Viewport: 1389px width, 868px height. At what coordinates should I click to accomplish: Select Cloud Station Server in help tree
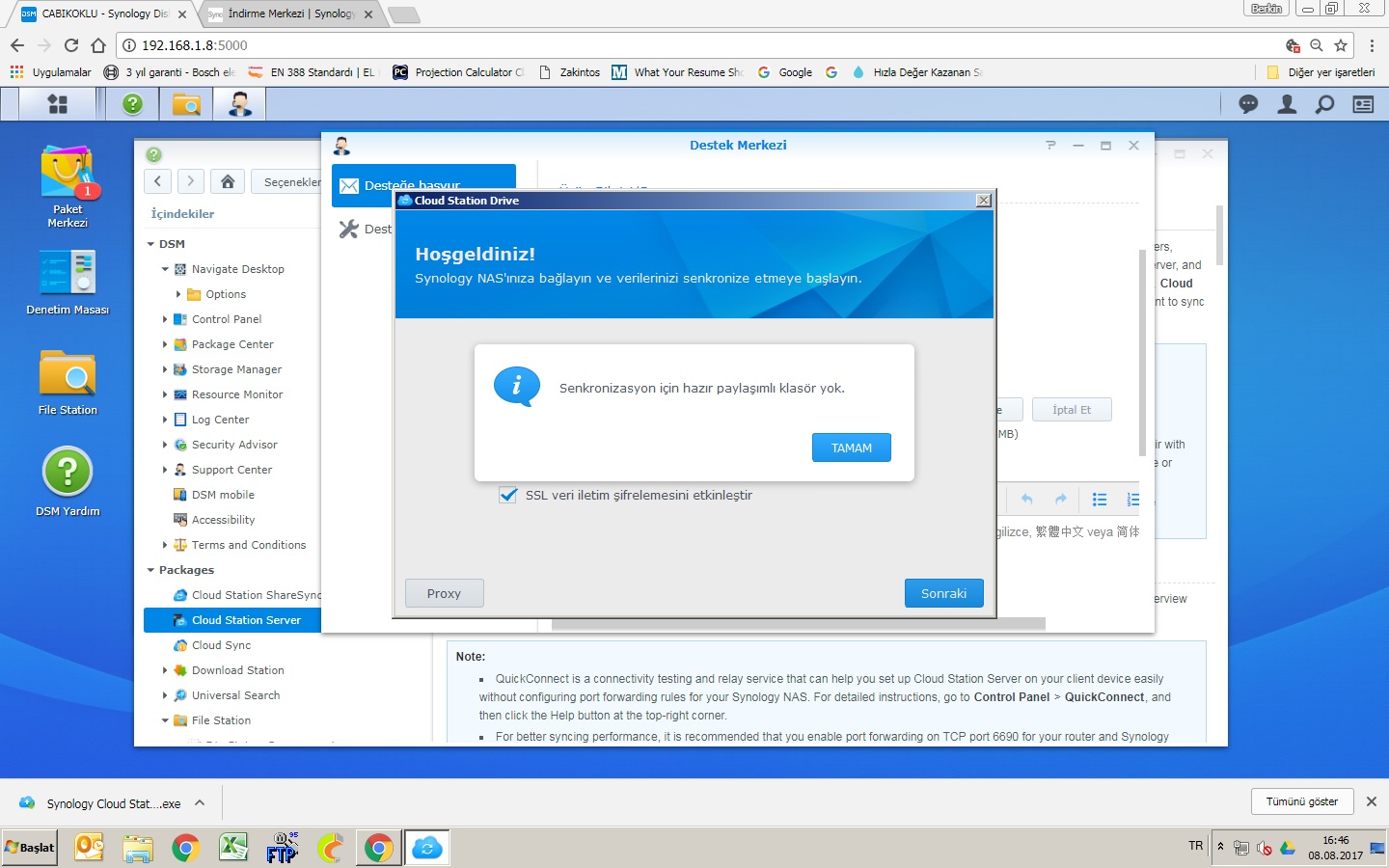point(246,620)
